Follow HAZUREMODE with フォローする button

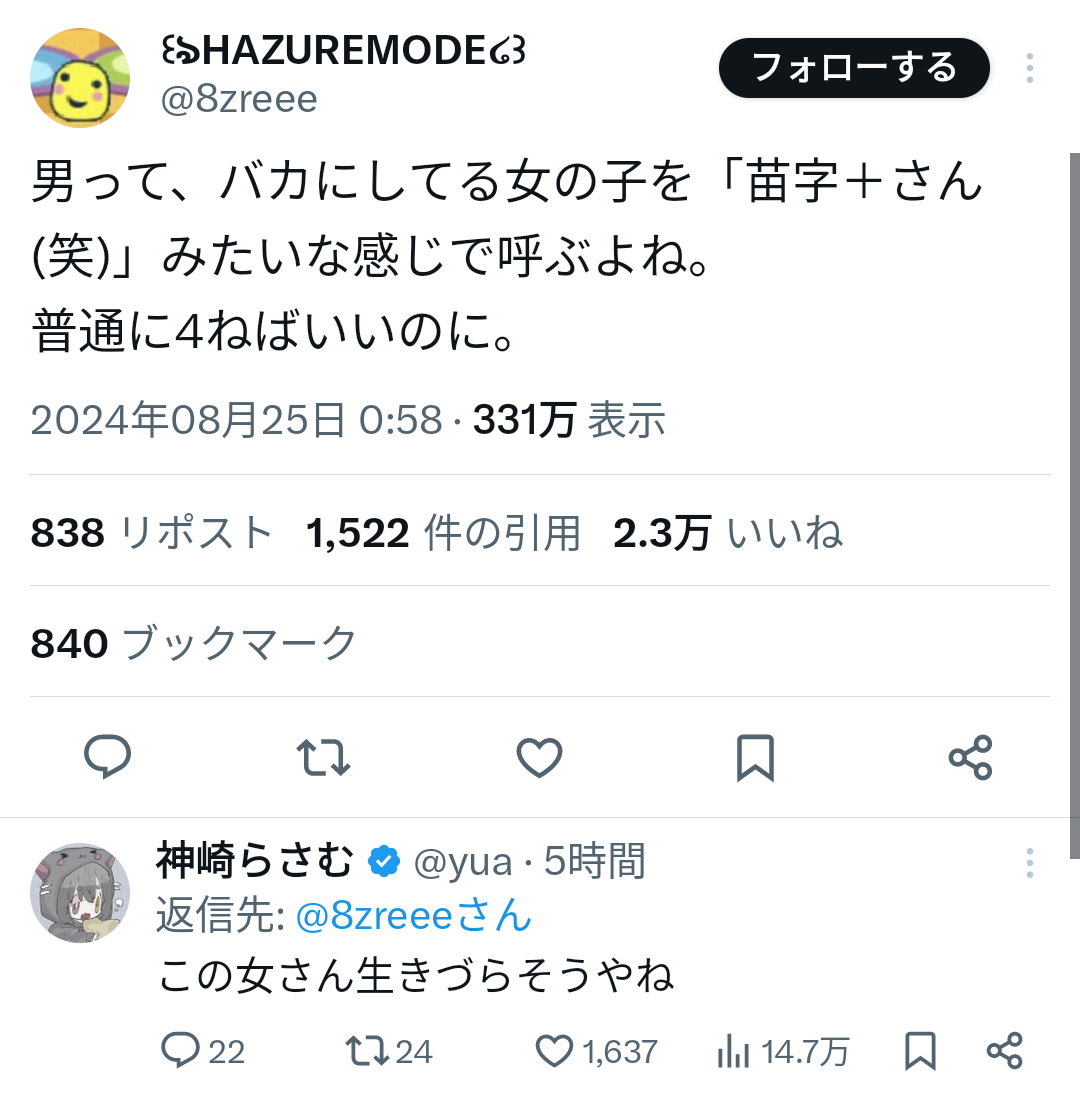(854, 68)
